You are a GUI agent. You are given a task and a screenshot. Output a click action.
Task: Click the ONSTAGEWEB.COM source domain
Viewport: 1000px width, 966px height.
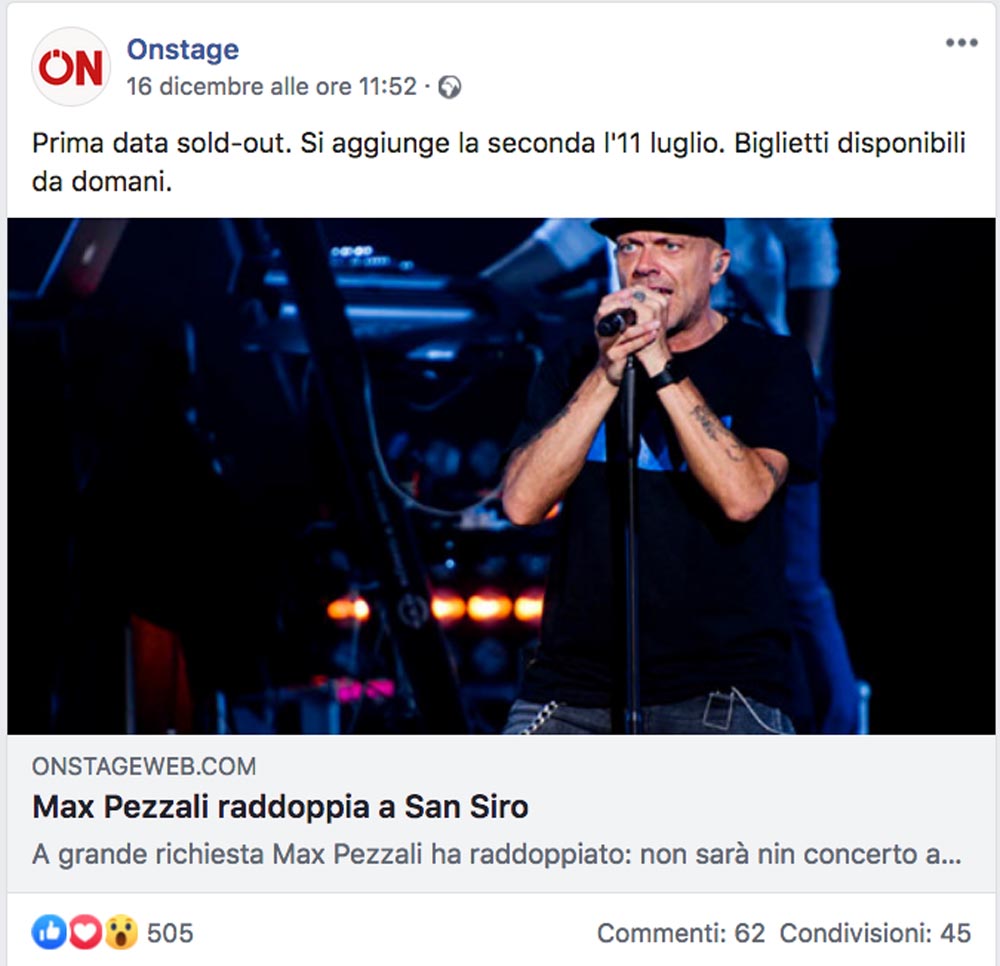pos(144,766)
